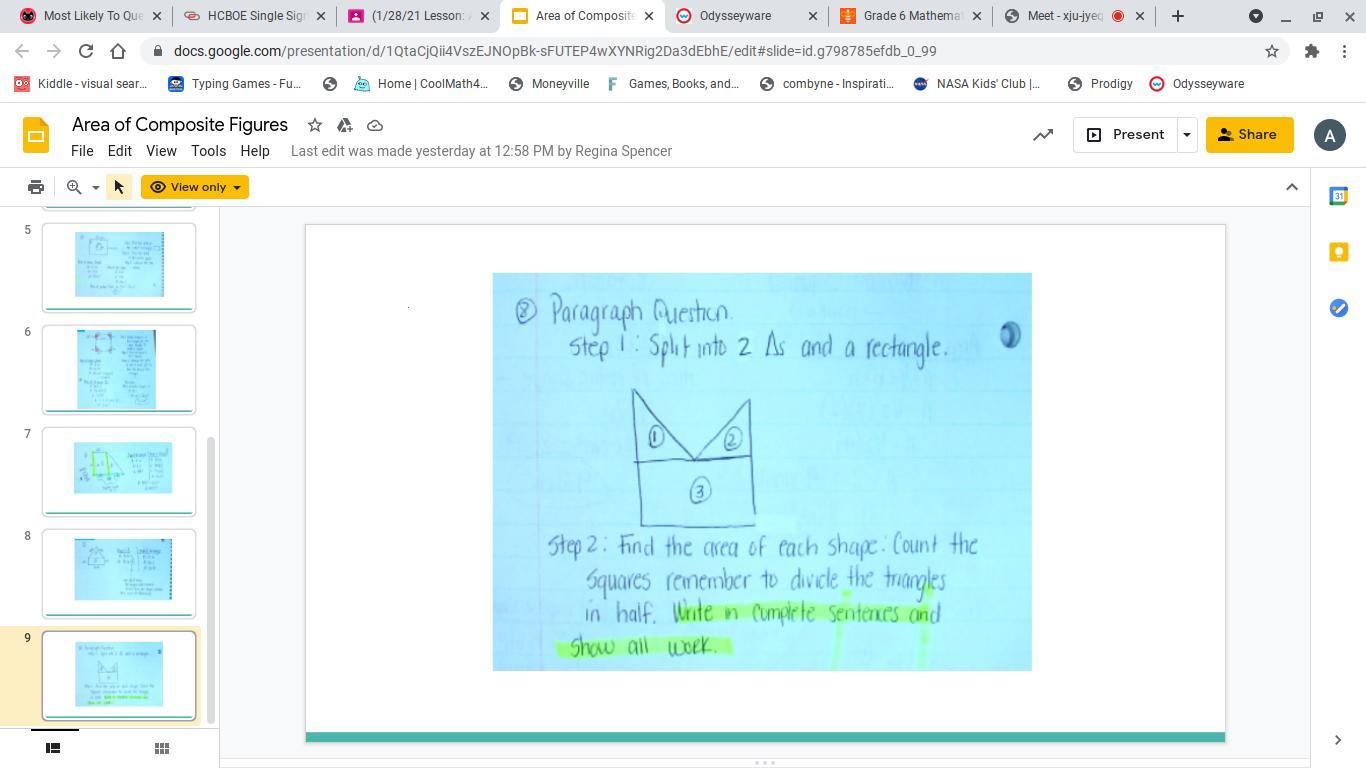Switch to filmstrip view of slides
The image size is (1366, 768).
click(52, 748)
